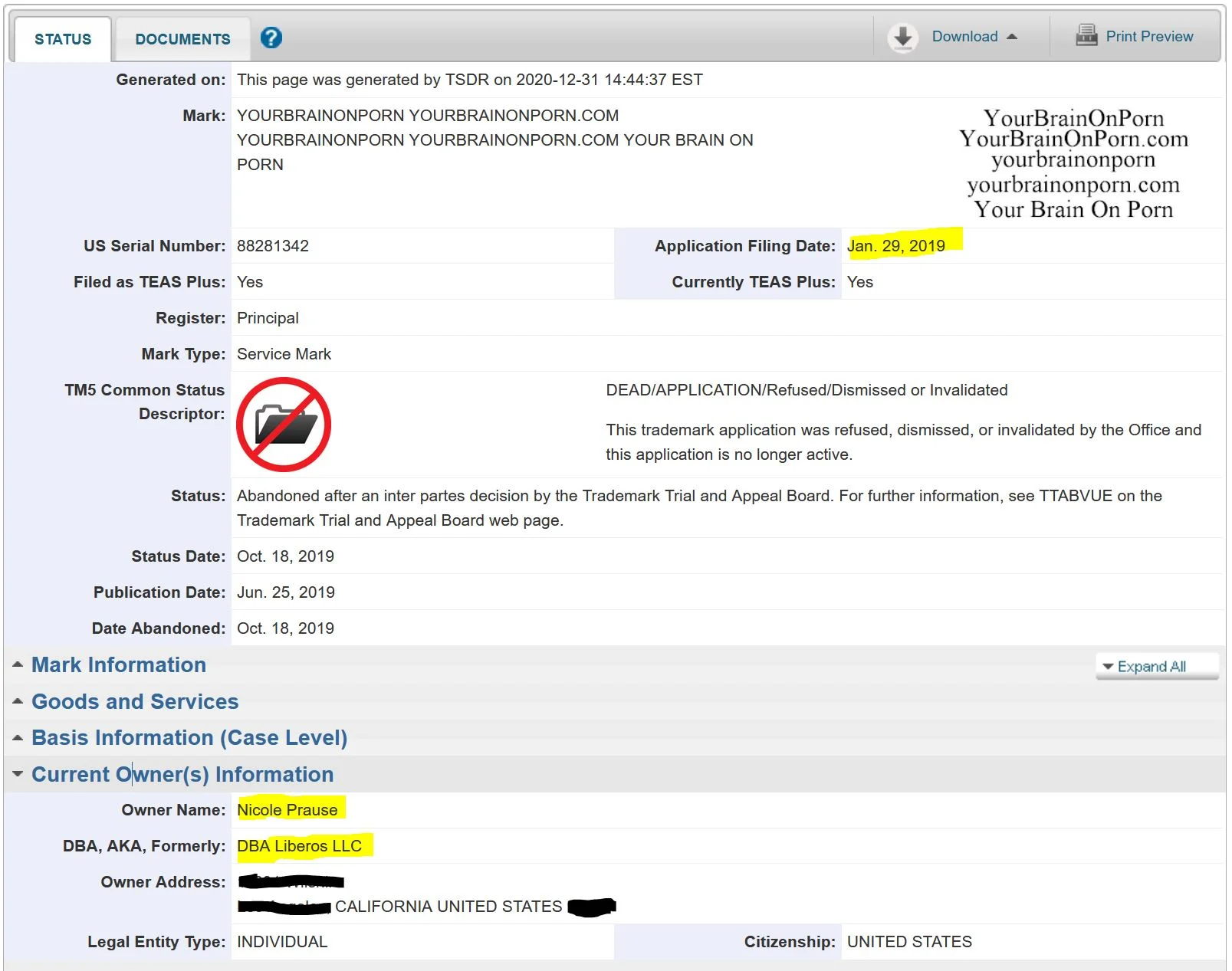Click the printer icon beside Print Preview
Image resolution: width=1232 pixels, height=971 pixels.
(1086, 35)
